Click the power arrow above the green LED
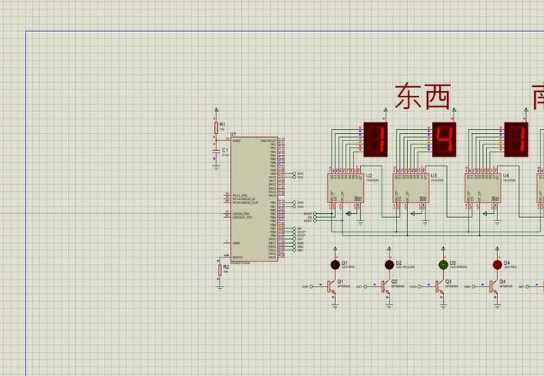Viewport: 544px width, 376px height. click(443, 249)
